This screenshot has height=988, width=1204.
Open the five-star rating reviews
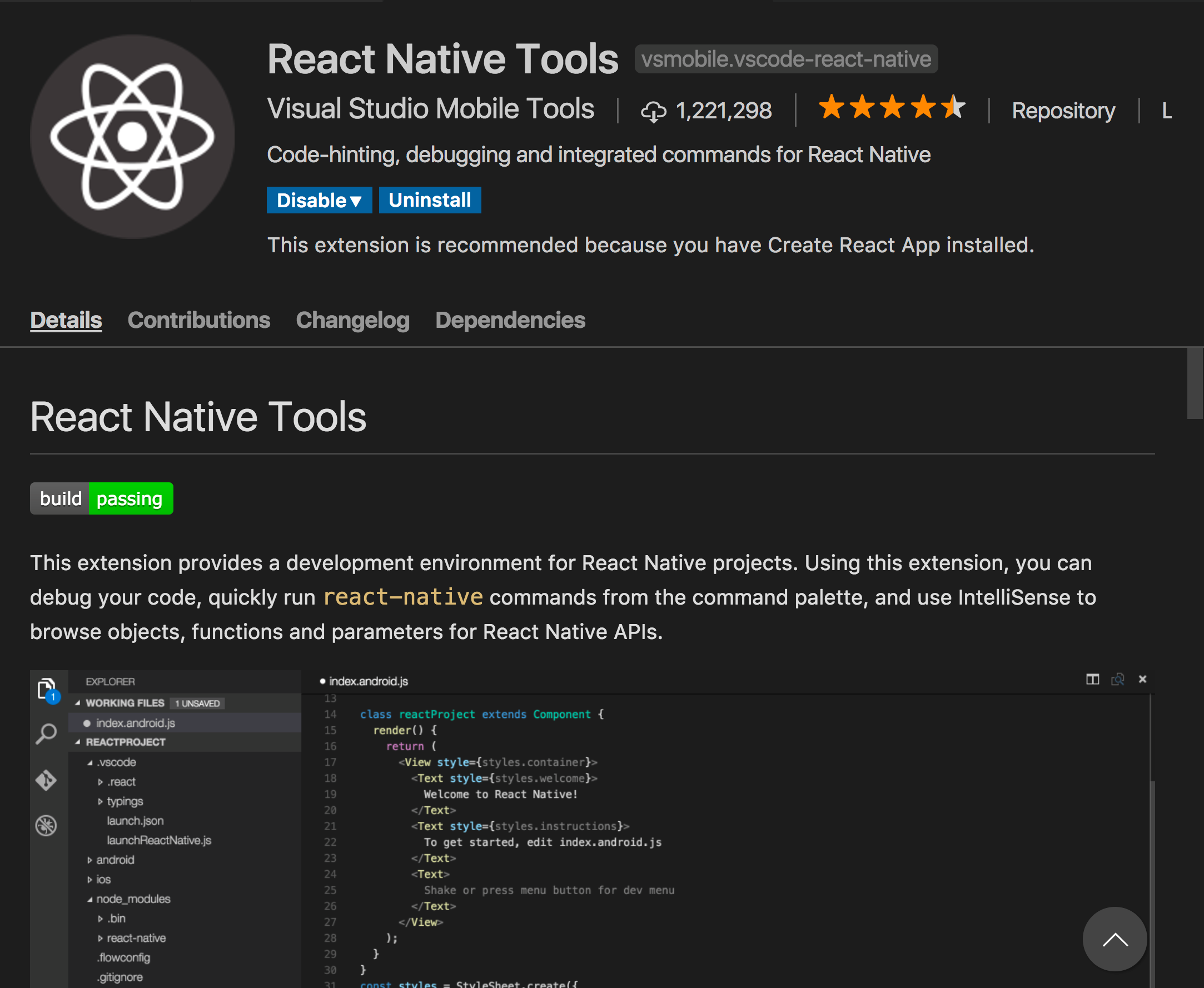(x=892, y=107)
